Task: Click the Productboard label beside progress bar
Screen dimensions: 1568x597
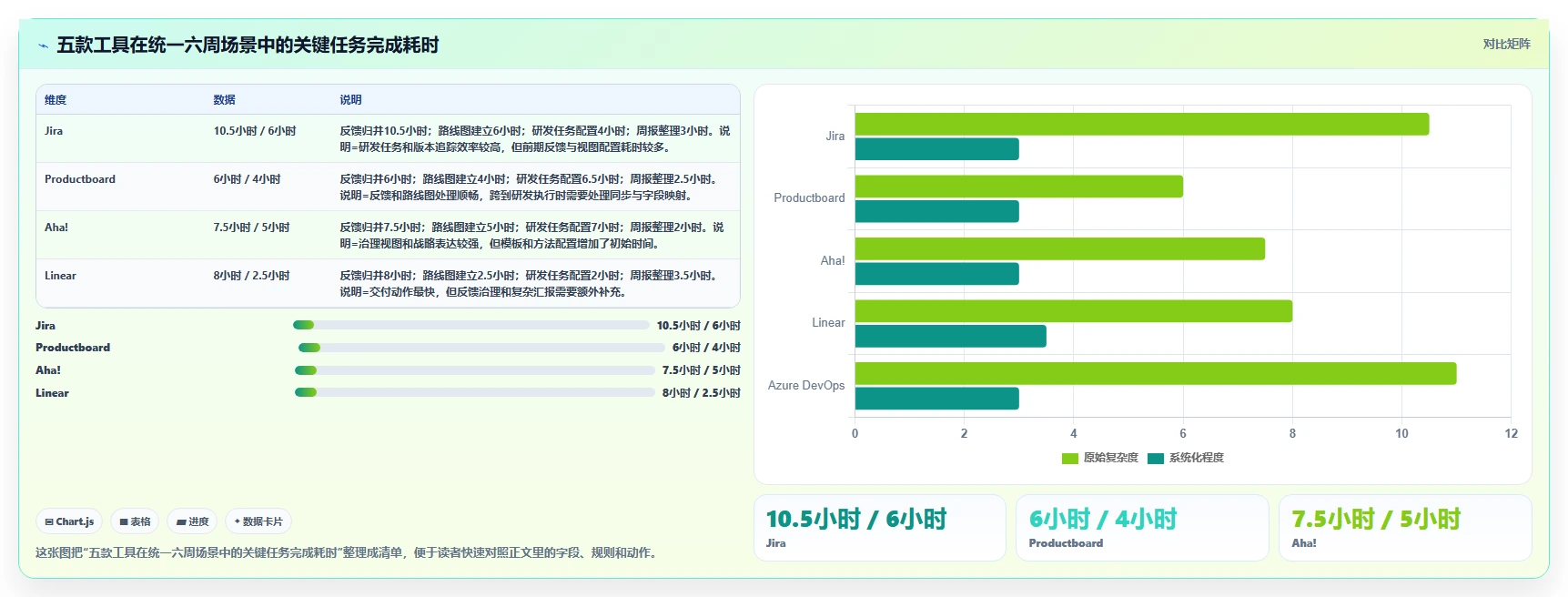Action: 73,348
